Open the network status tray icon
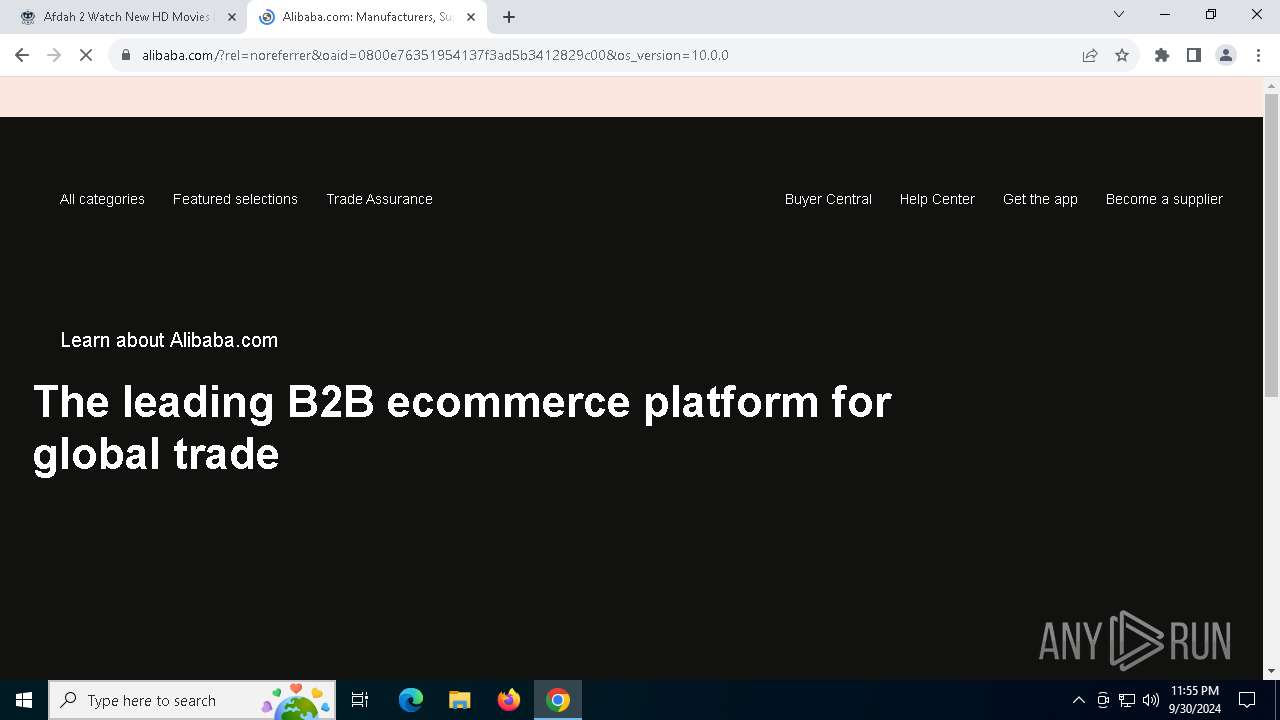1280x720 pixels. tap(1127, 700)
